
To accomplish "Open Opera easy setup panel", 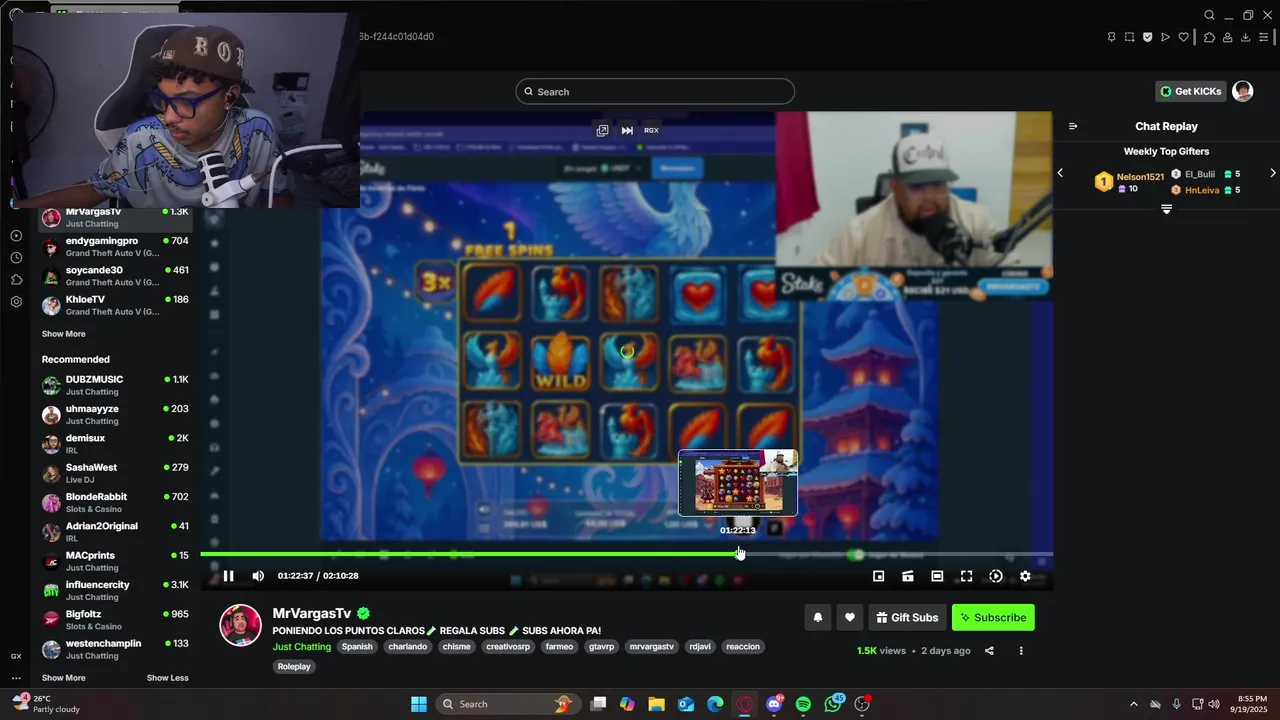I will (1264, 37).
